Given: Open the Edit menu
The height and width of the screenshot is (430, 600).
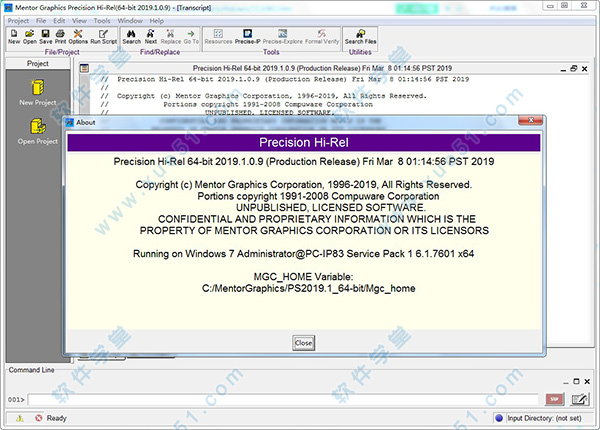Looking at the screenshot, I should pos(59,21).
